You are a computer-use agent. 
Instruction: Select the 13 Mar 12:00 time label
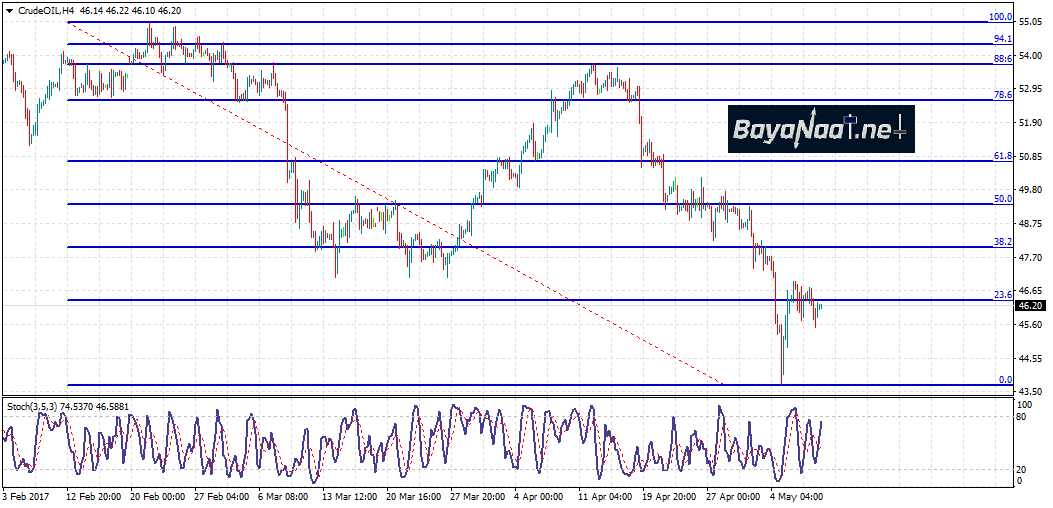coord(348,495)
